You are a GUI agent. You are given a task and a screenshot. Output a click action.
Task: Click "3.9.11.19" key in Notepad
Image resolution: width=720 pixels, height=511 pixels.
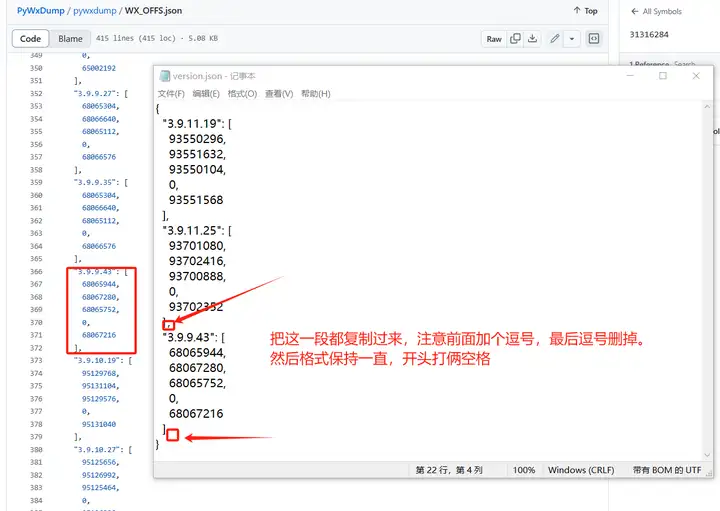click(x=190, y=124)
